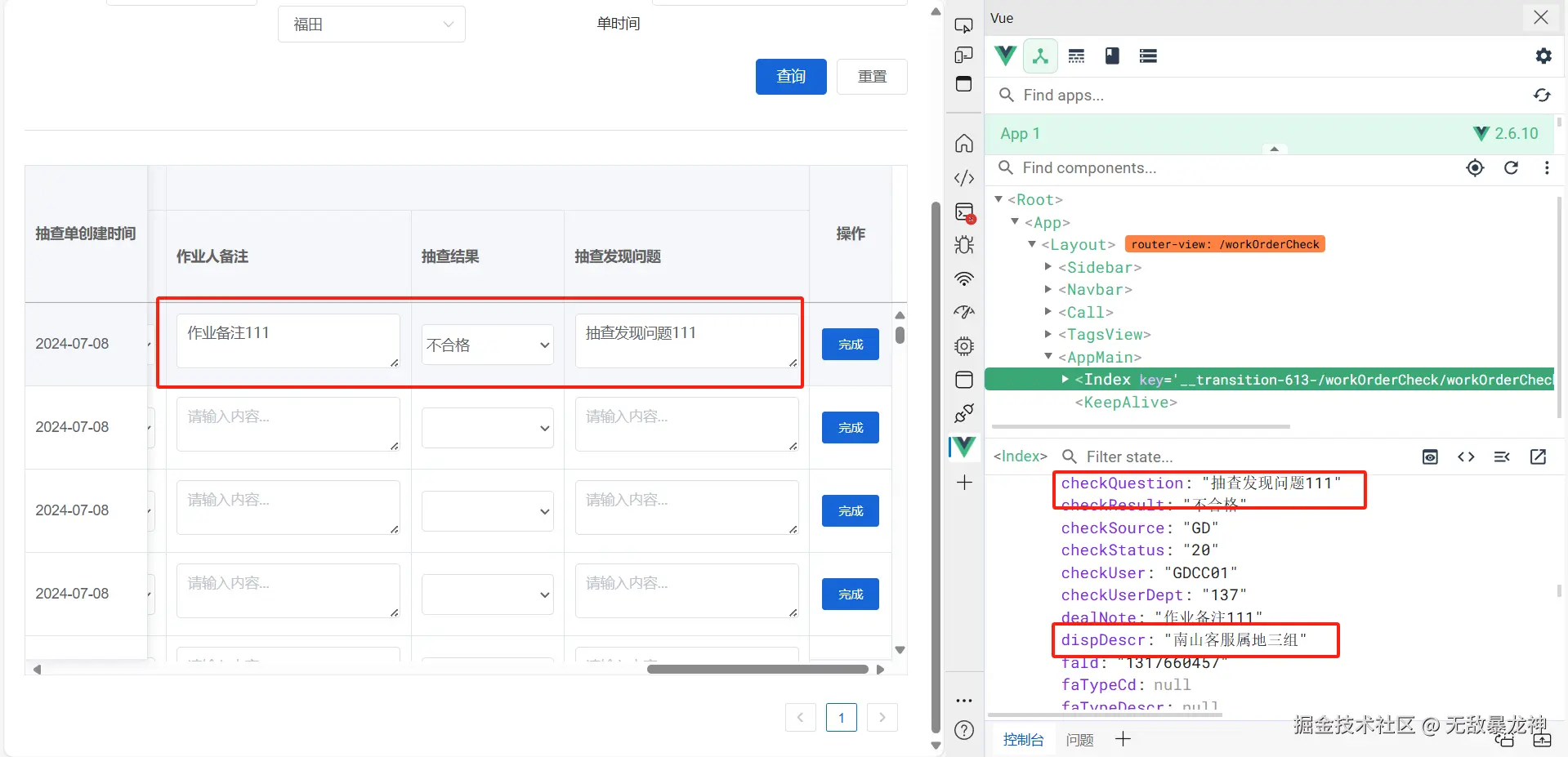Screen dimensions: 1568x757
Task: Collapse the Layout tree node
Action: tap(1032, 244)
